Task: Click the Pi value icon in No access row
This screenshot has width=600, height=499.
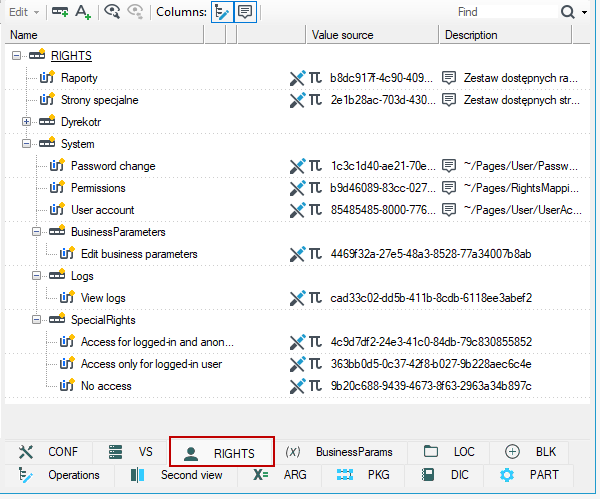Action: pyautogui.click(x=315, y=386)
